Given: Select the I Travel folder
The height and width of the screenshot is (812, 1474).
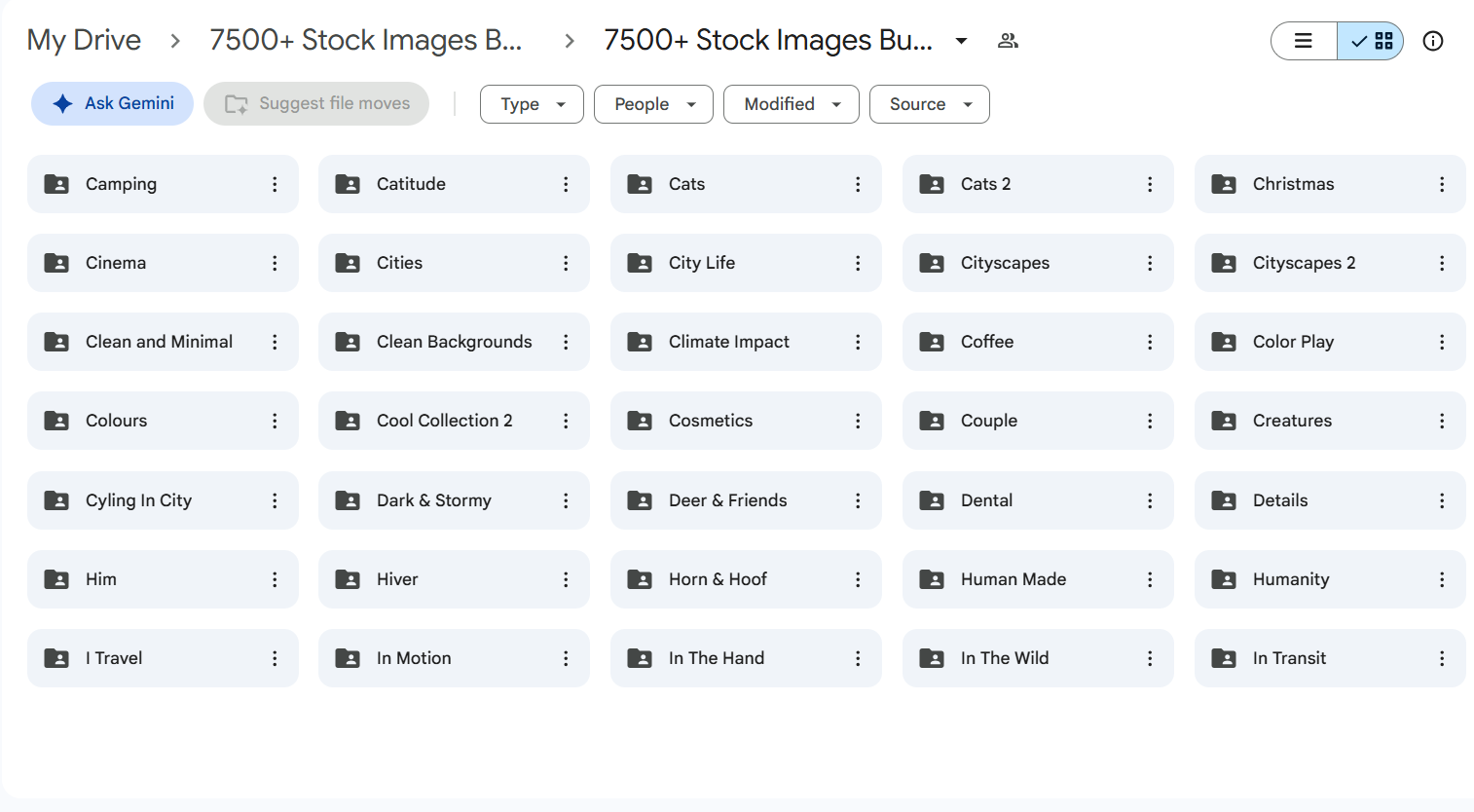Looking at the screenshot, I should [163, 658].
